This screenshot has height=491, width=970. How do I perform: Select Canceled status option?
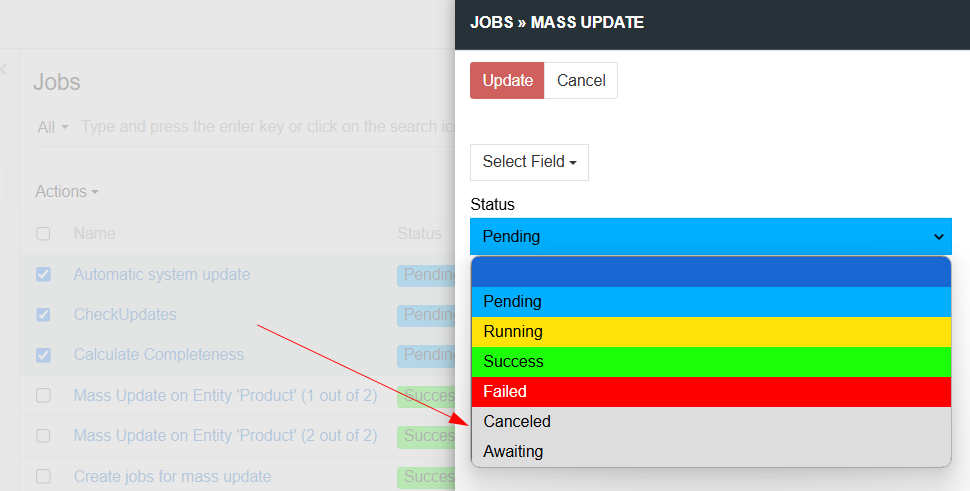(711, 422)
